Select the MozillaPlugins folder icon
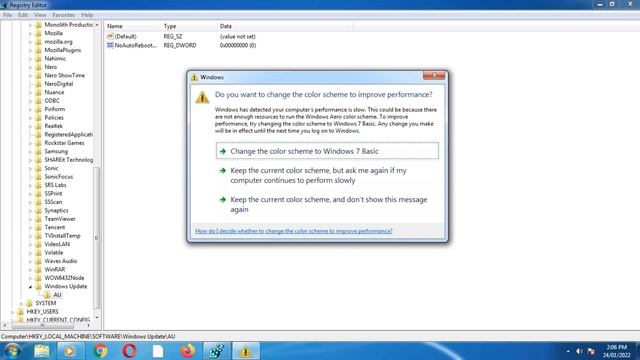The height and width of the screenshot is (360, 640). coord(38,50)
